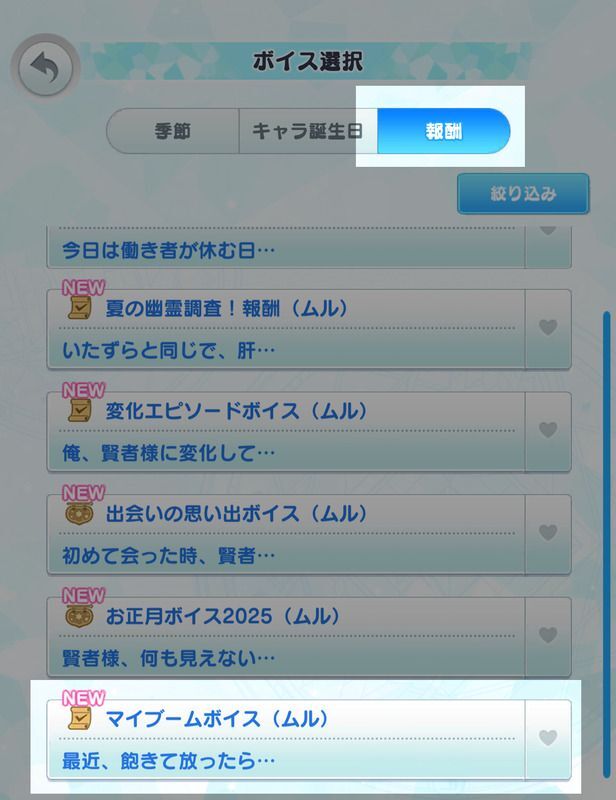
Task: Click NEW badge on 夏の幽霊調査 entry
Action: click(x=83, y=288)
